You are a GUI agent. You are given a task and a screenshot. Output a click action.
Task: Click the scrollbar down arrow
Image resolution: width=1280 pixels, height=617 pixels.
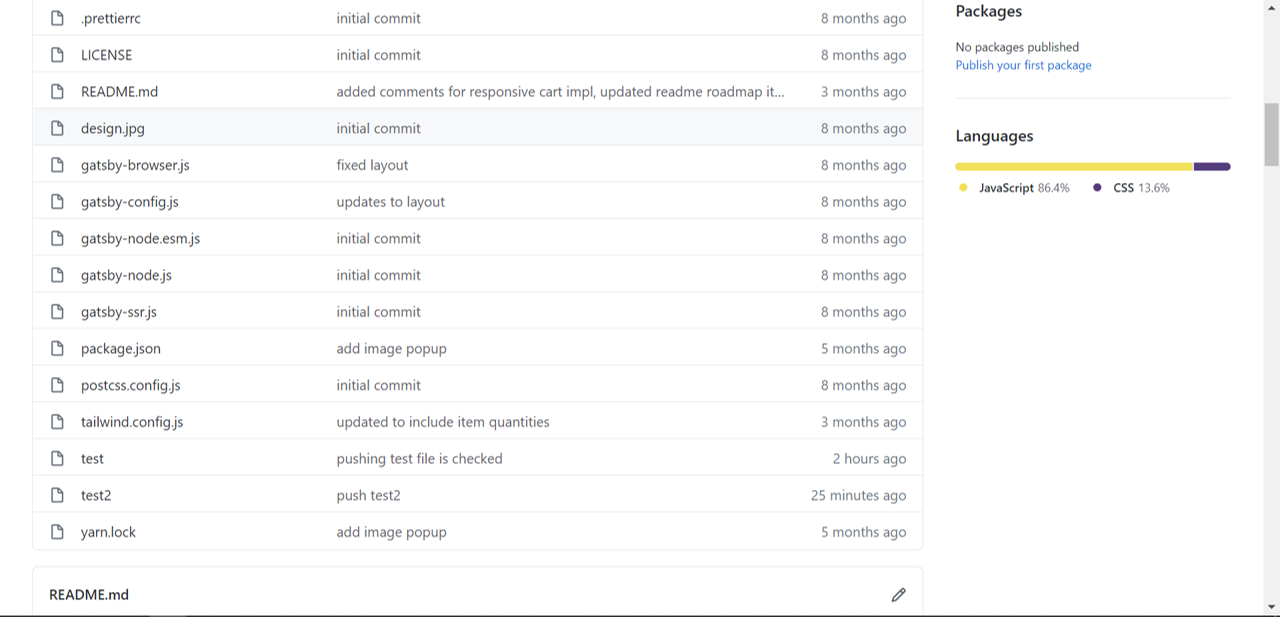point(1271,606)
